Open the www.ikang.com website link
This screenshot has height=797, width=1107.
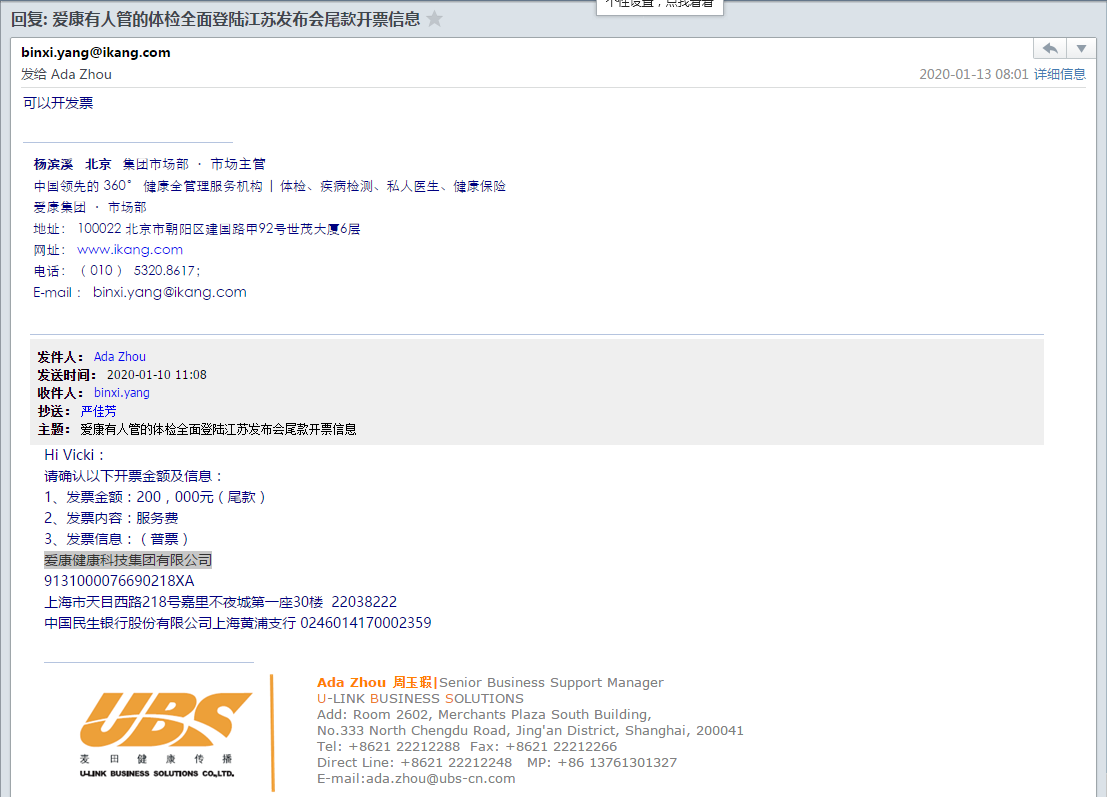coord(130,249)
